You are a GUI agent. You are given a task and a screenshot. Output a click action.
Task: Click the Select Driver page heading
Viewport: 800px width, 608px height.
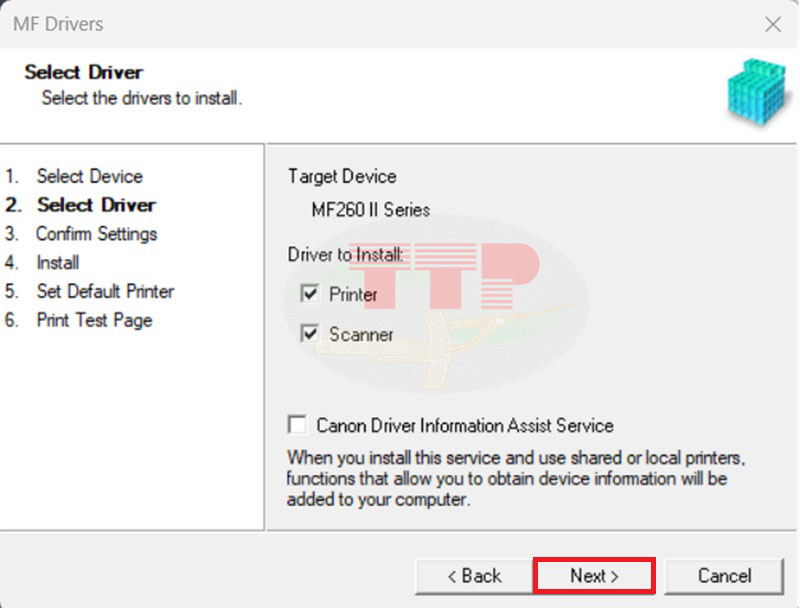(83, 72)
